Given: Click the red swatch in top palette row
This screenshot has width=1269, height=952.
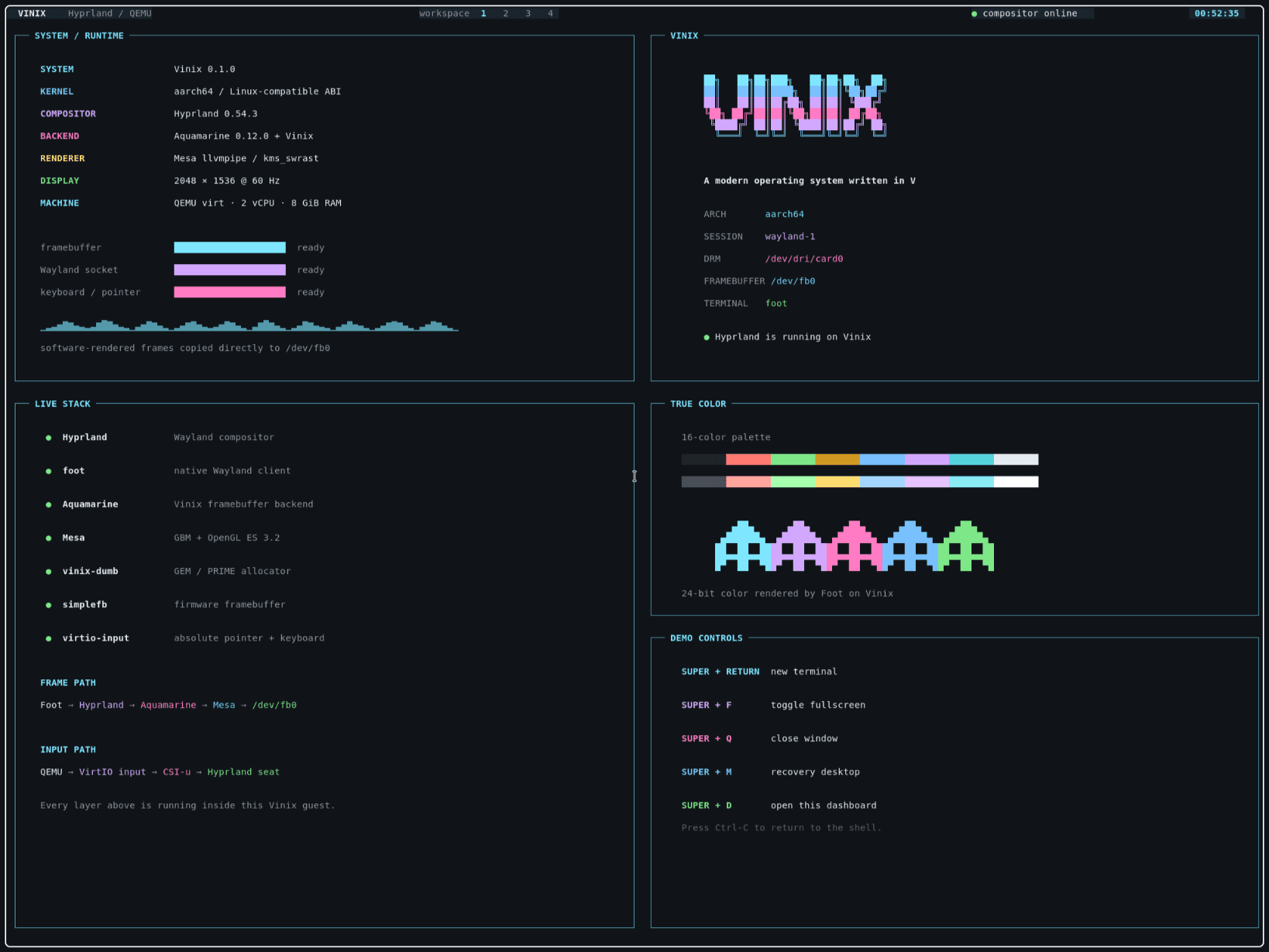Looking at the screenshot, I should [748, 459].
